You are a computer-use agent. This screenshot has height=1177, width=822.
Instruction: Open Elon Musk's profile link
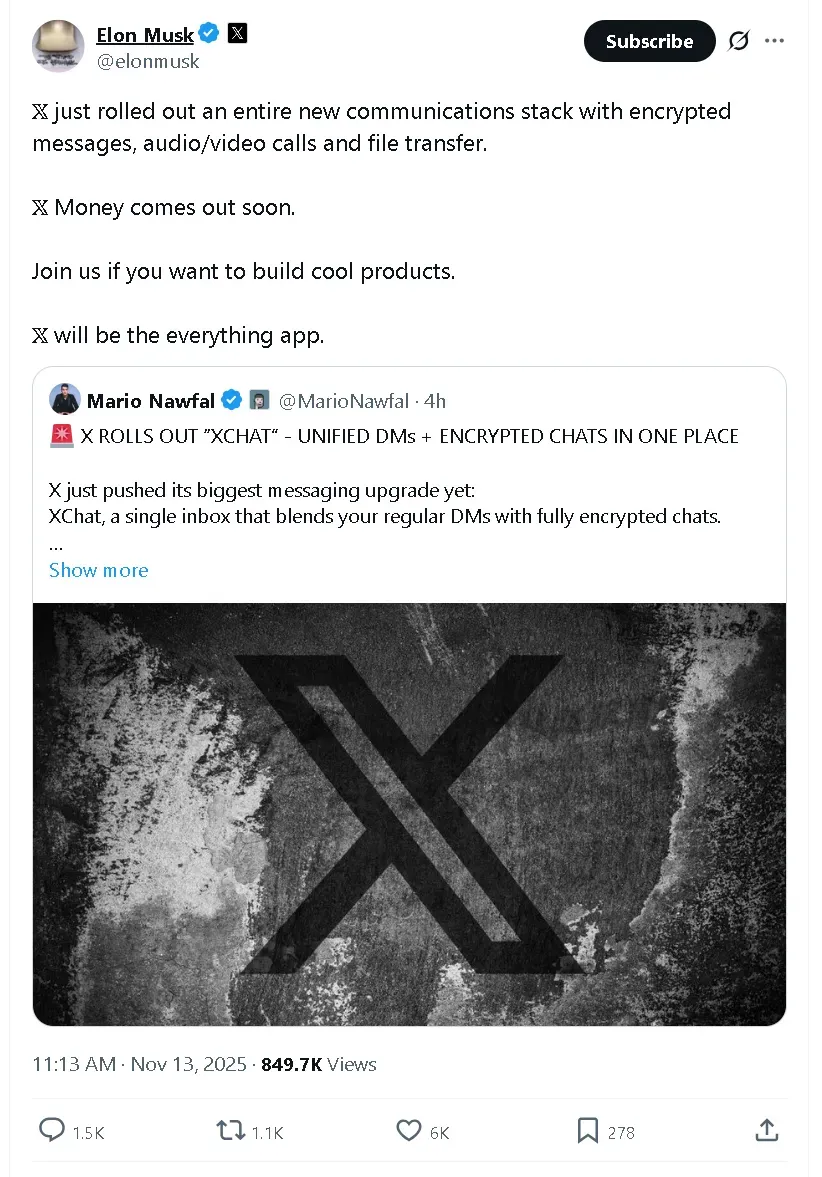[x=145, y=35]
